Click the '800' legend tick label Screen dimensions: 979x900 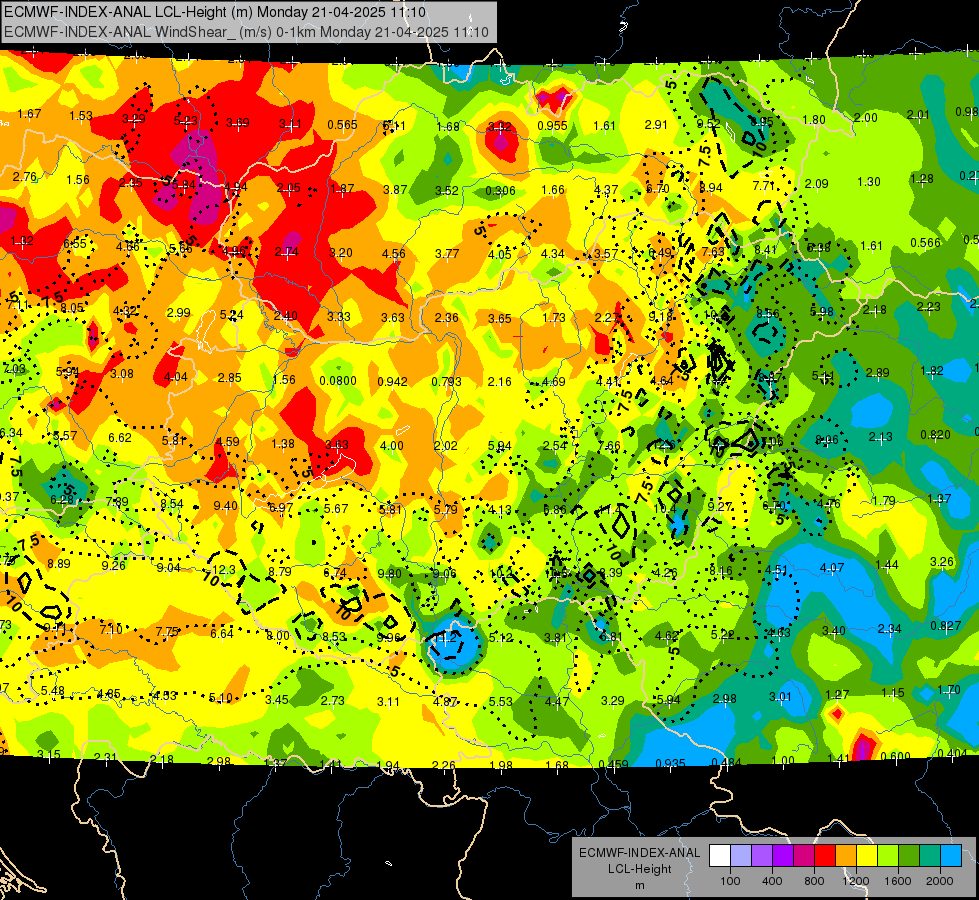click(x=814, y=881)
